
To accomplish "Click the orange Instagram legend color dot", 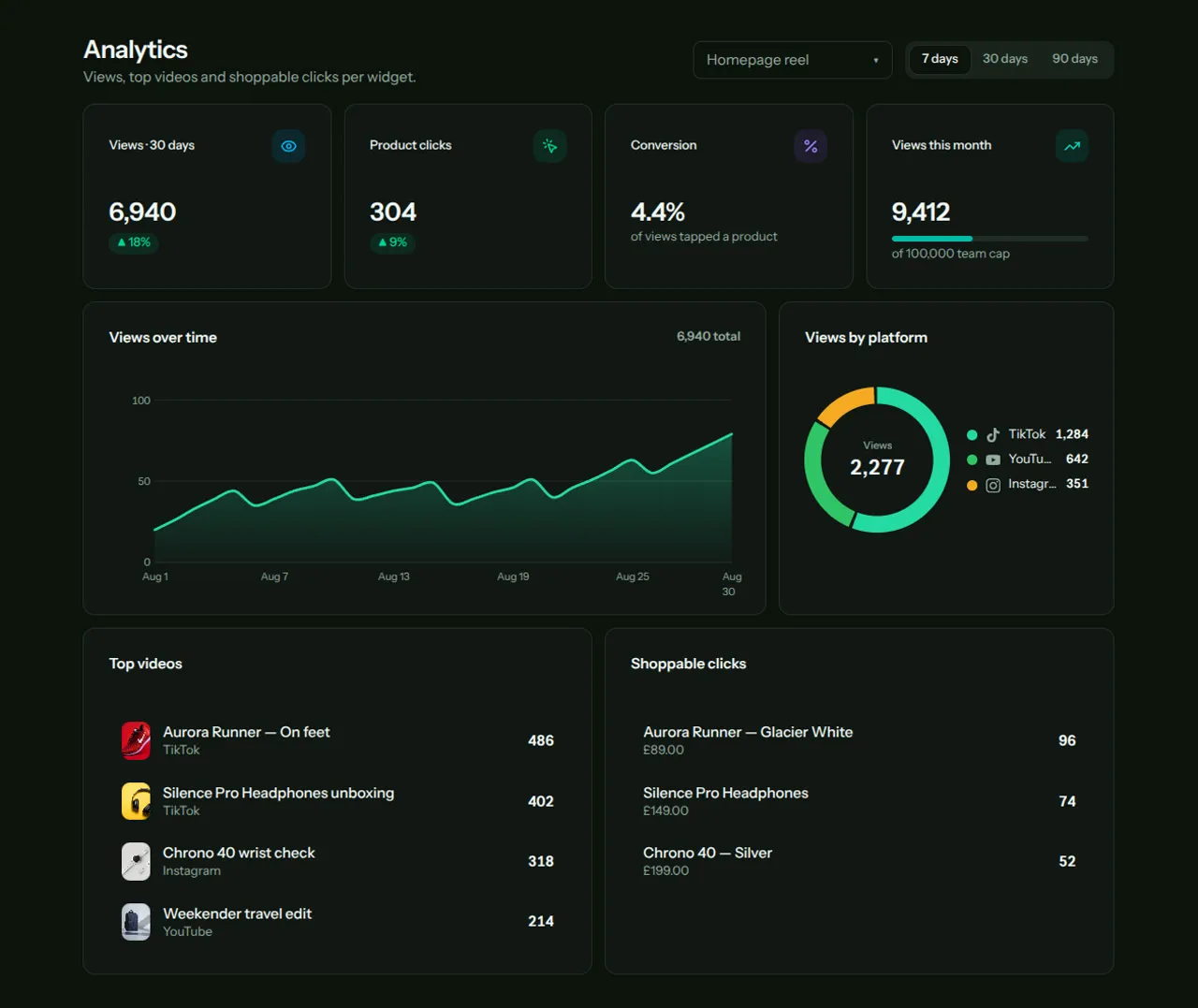I will tap(972, 485).
